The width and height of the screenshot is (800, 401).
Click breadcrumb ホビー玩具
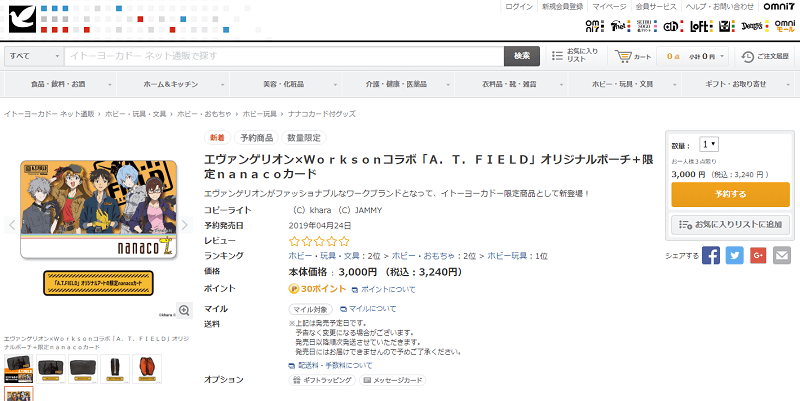[x=260, y=114]
